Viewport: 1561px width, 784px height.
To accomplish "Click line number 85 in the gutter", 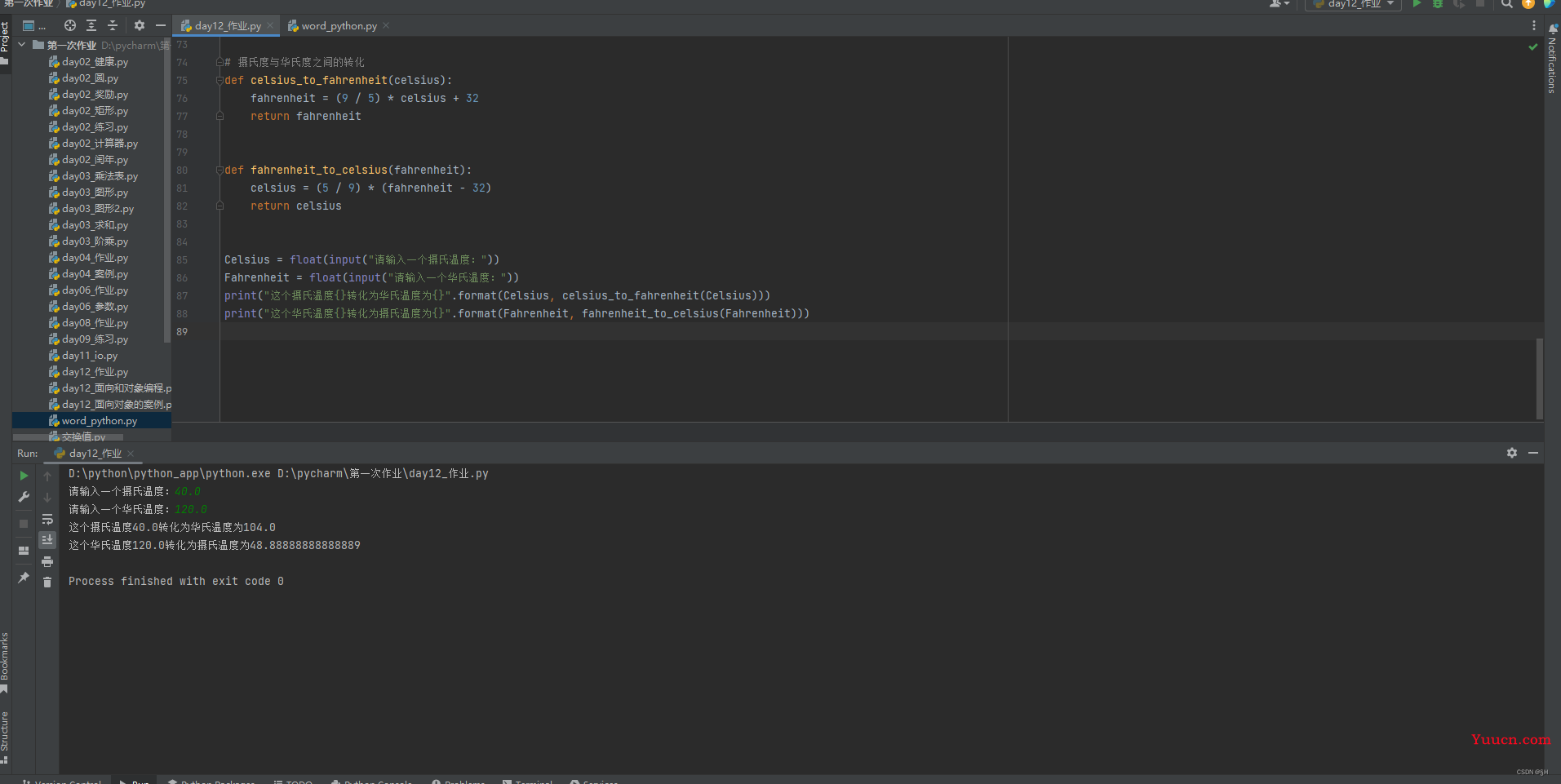I will tap(182, 260).
